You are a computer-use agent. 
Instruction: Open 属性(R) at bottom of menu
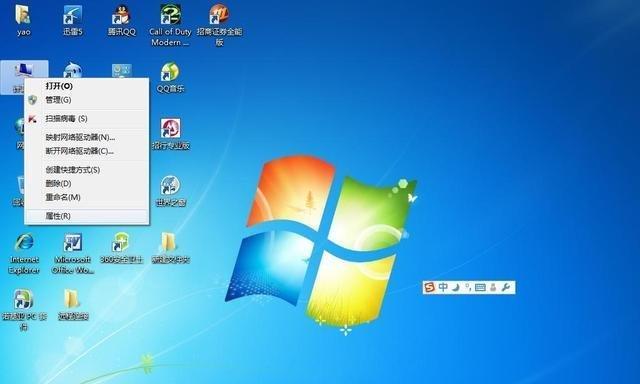pos(87,216)
